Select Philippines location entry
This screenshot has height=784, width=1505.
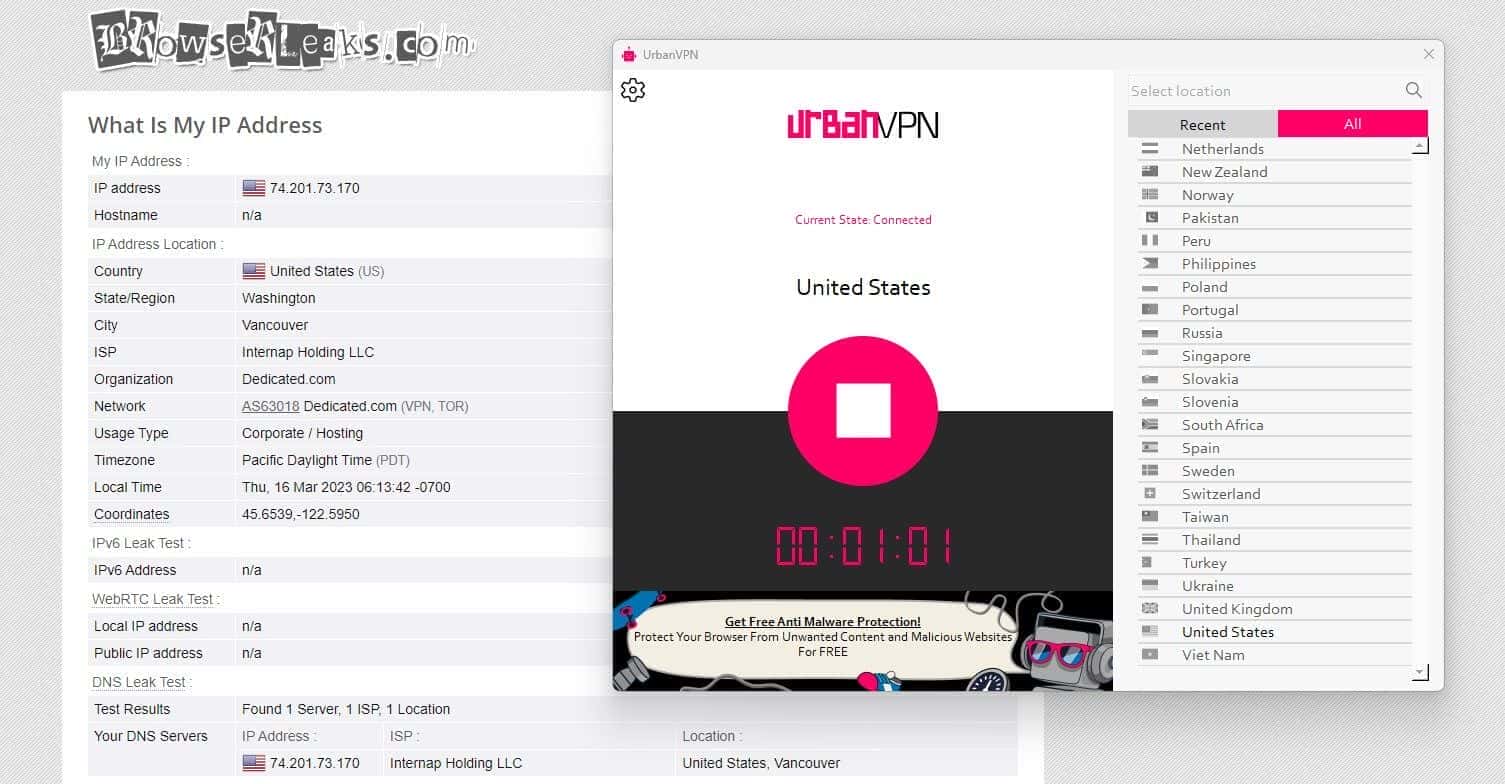click(1275, 264)
